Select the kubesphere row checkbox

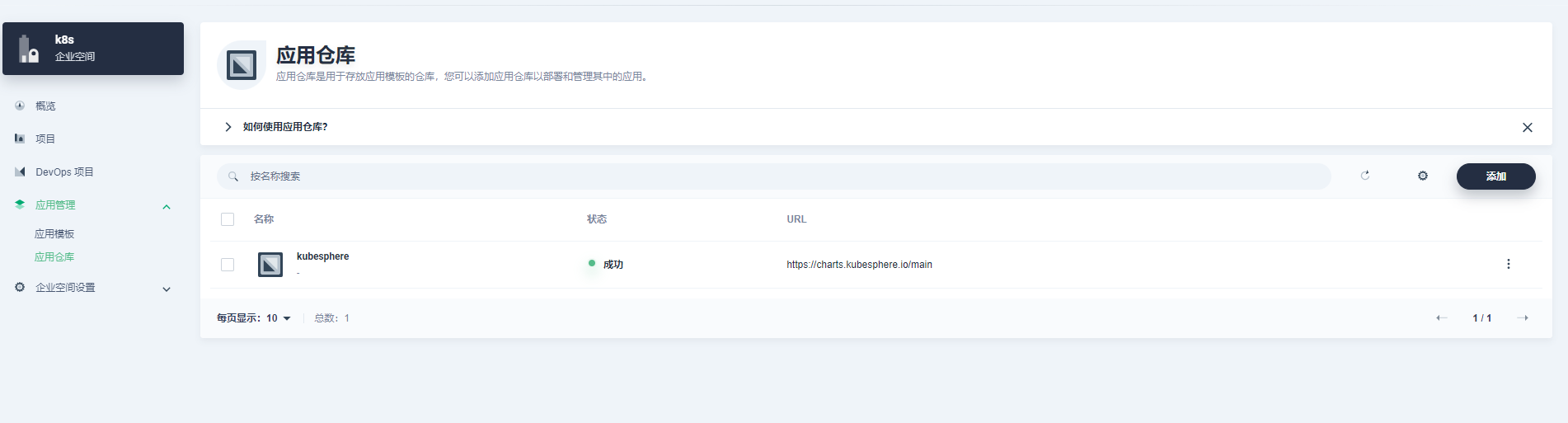click(228, 265)
